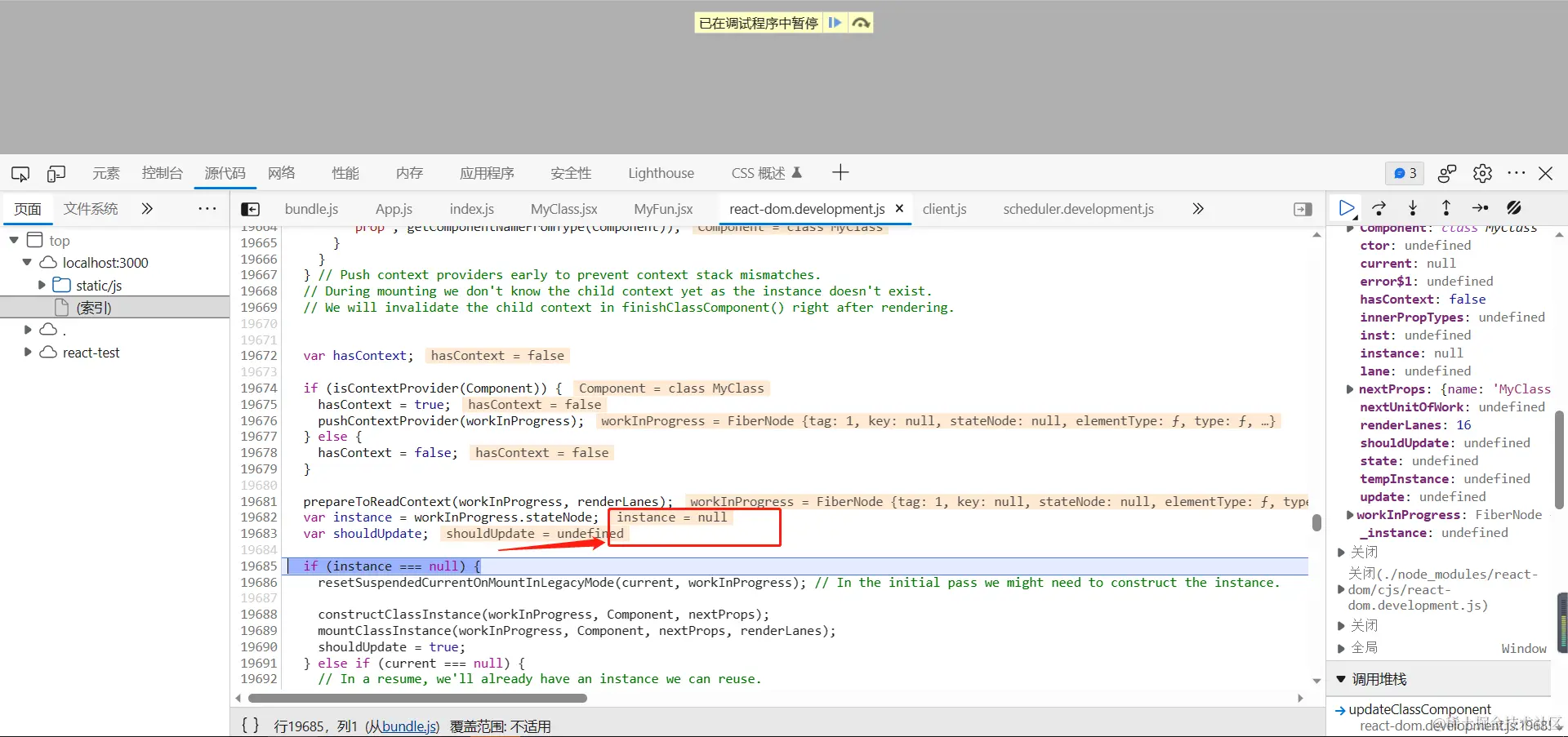Open client.js source tab
Viewport: 1568px width, 737px height.
945,209
